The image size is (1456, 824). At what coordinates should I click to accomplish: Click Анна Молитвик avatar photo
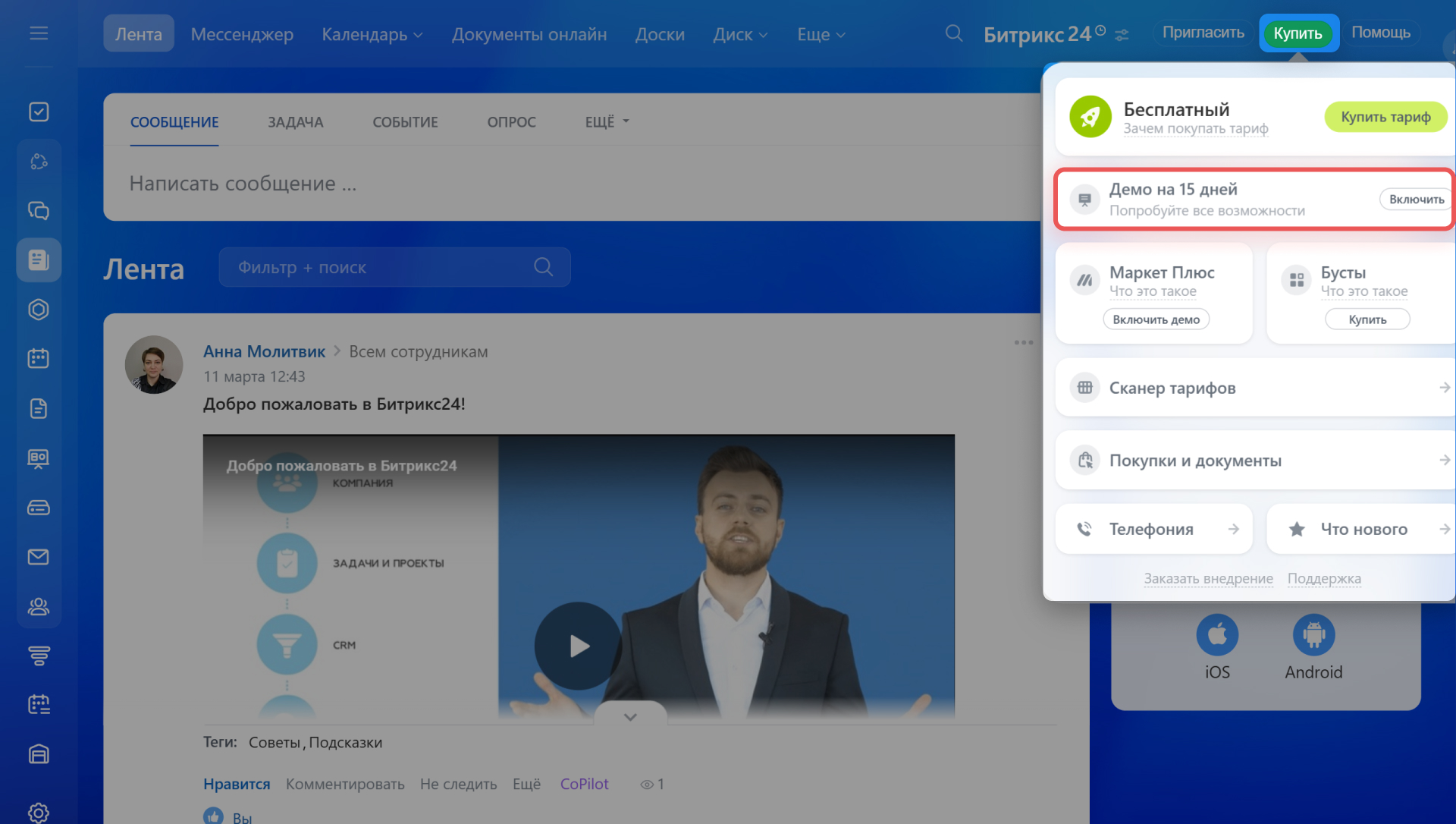[154, 365]
